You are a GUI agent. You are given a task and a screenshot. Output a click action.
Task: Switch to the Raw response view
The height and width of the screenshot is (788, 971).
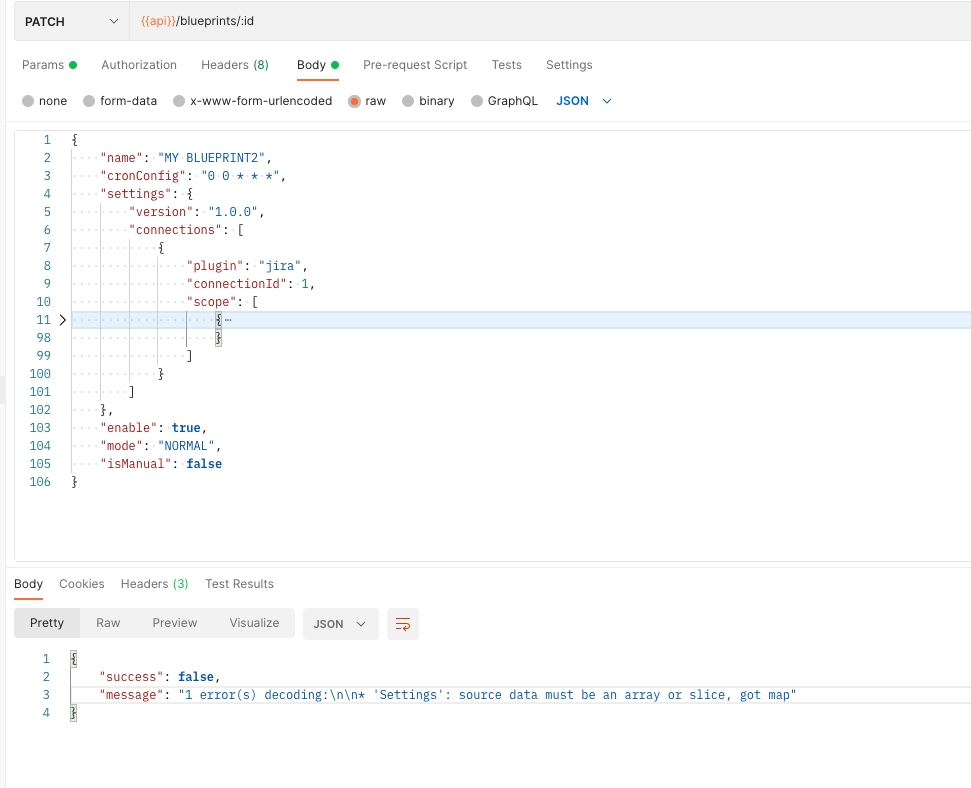108,623
